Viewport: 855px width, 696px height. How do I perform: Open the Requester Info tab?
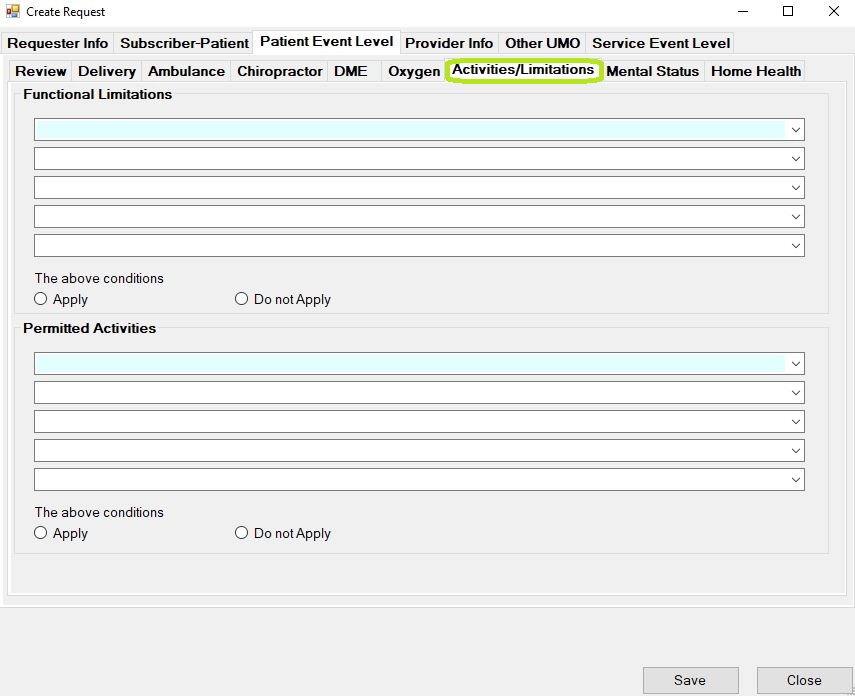[x=58, y=43]
